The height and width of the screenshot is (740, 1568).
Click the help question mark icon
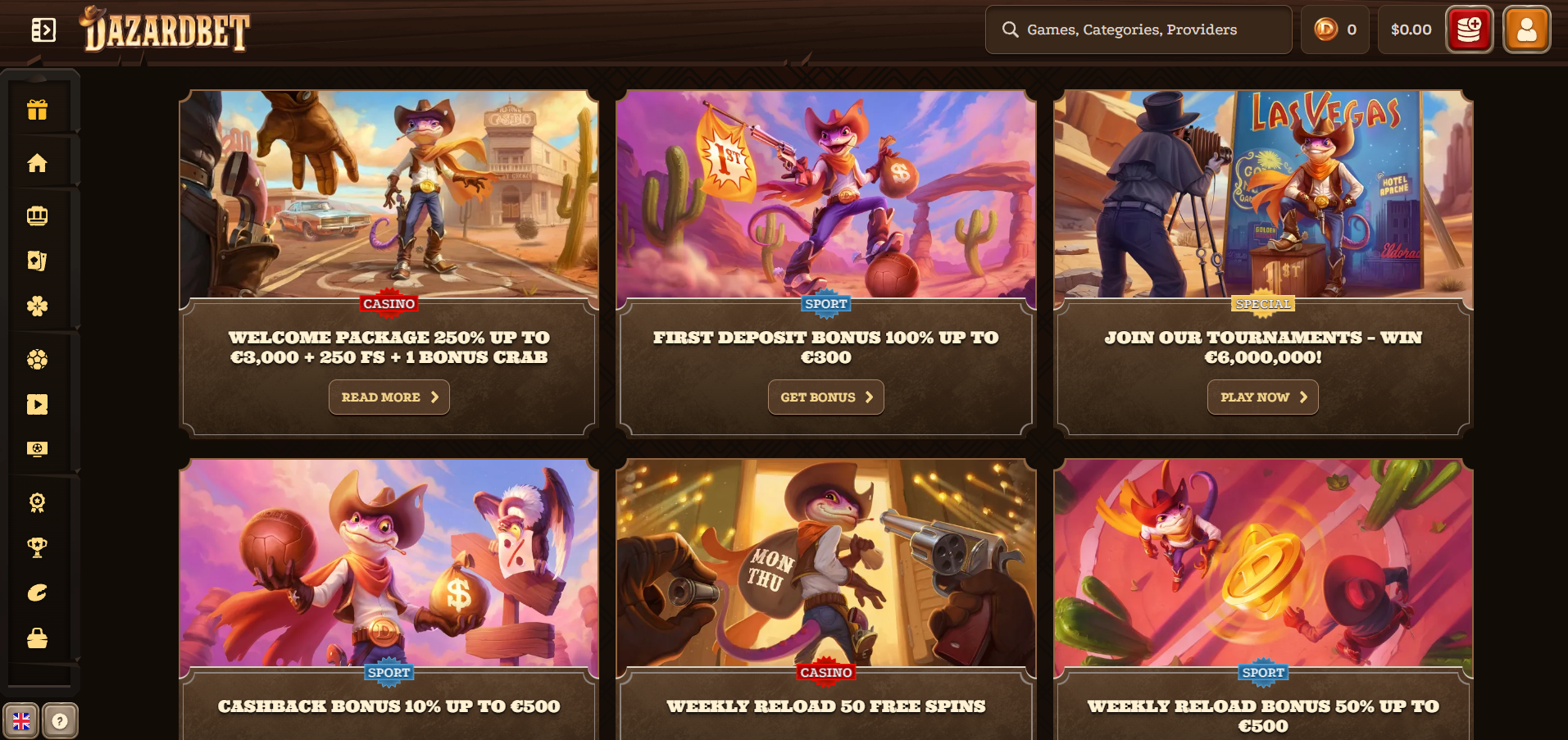pyautogui.click(x=60, y=721)
